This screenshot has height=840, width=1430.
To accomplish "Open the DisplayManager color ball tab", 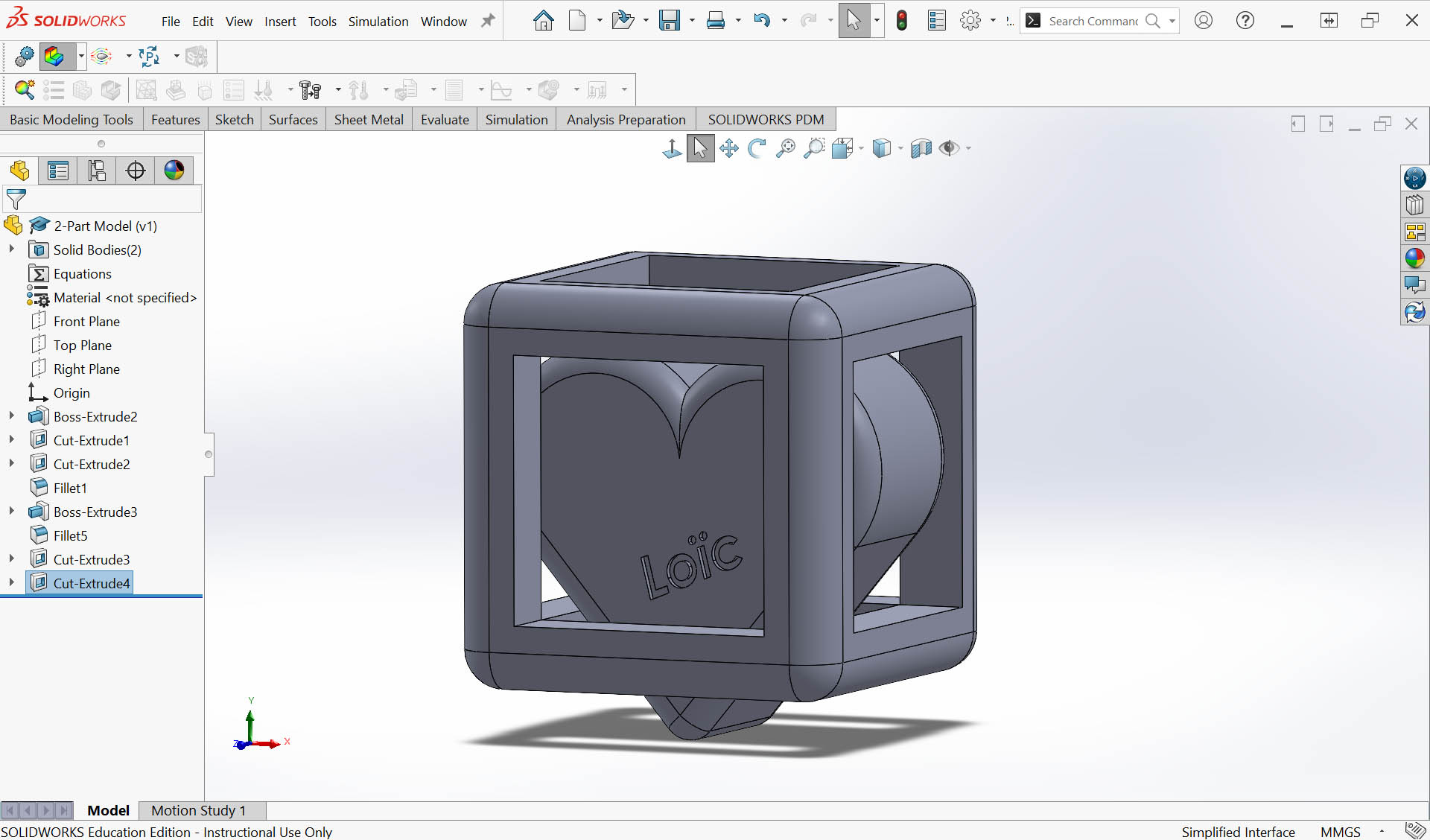I will pos(174,171).
